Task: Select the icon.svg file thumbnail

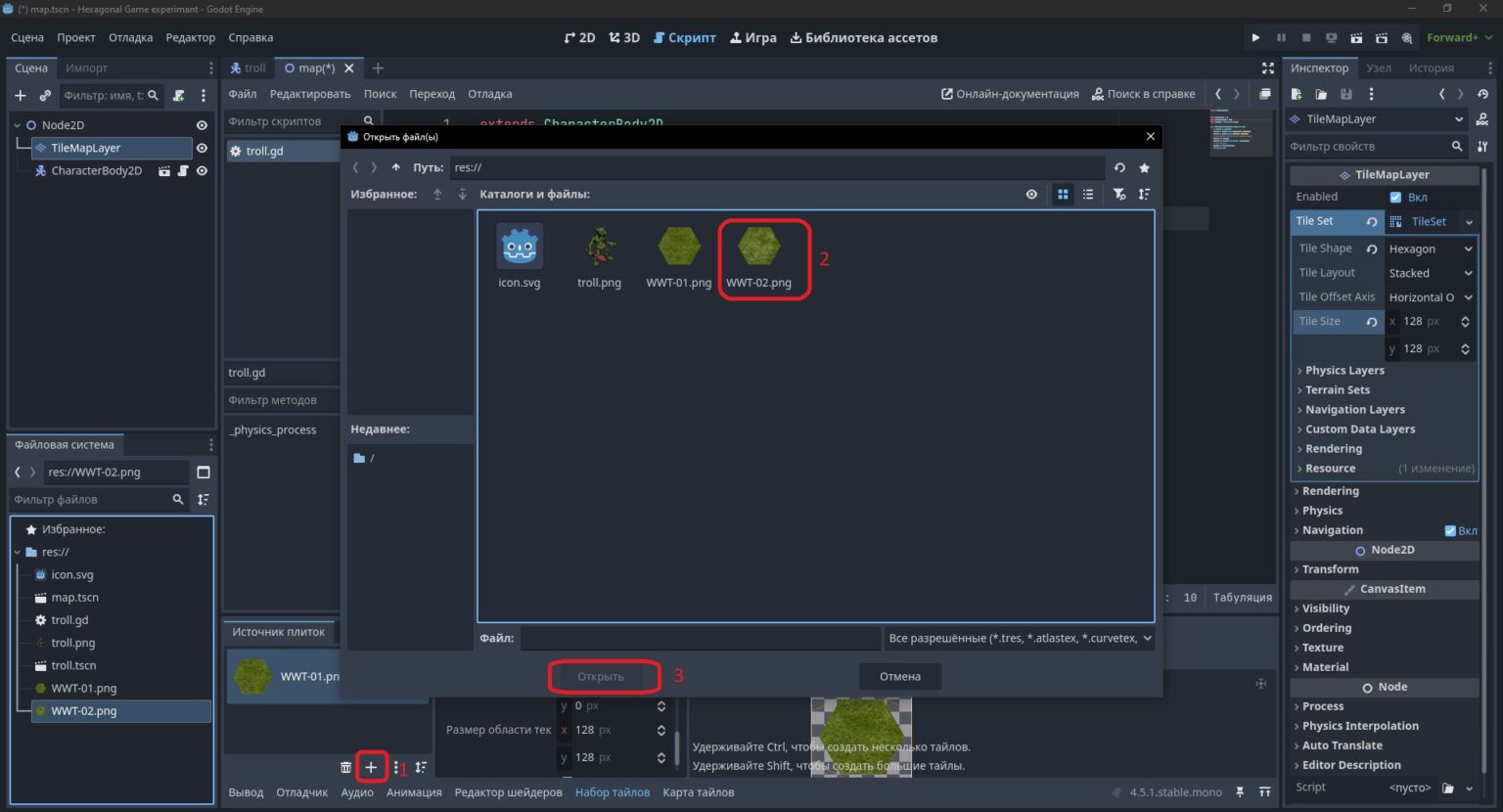Action: click(520, 257)
